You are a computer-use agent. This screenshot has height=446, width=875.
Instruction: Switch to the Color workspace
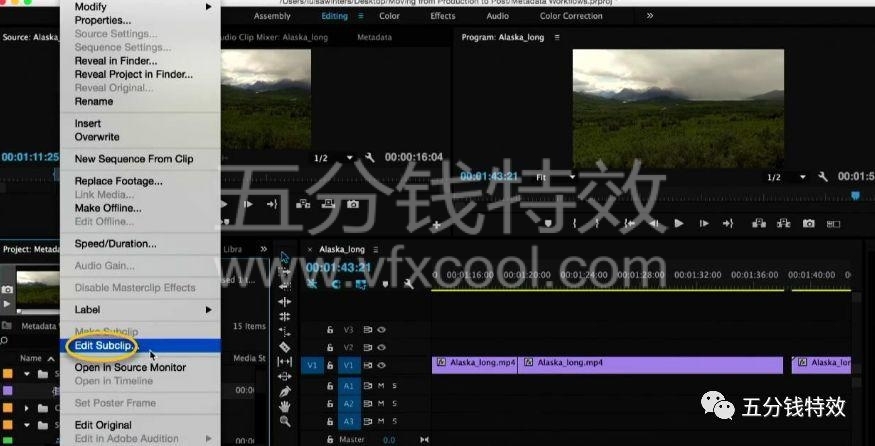pyautogui.click(x=389, y=16)
